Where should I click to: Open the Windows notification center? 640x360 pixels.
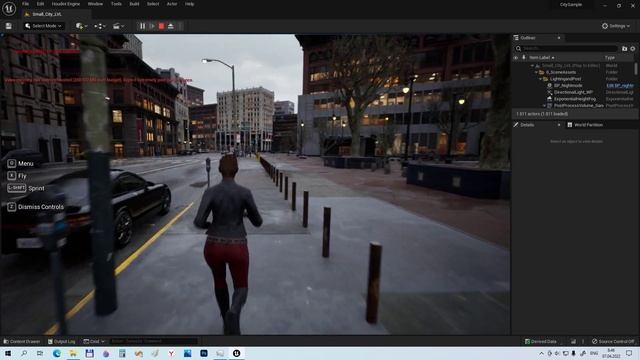629,353
